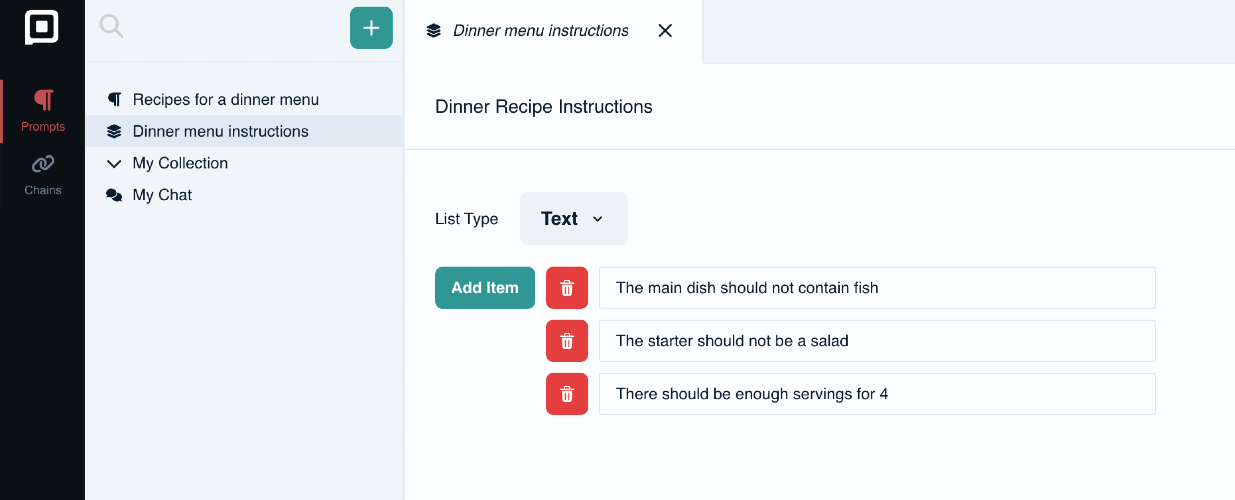The width and height of the screenshot is (1235, 500).
Task: Click layers icon in the open tab
Action: coord(433,31)
